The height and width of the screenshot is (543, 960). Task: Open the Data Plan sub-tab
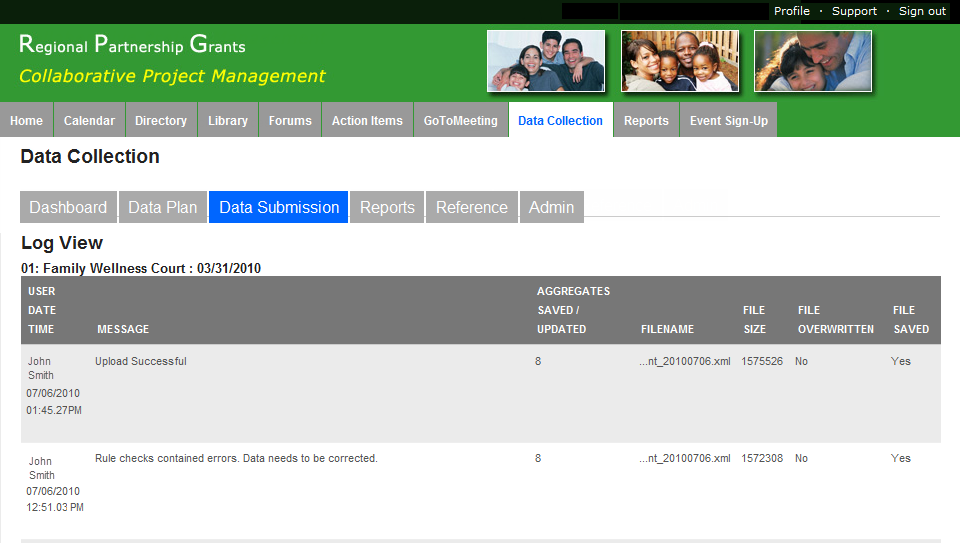tap(163, 207)
